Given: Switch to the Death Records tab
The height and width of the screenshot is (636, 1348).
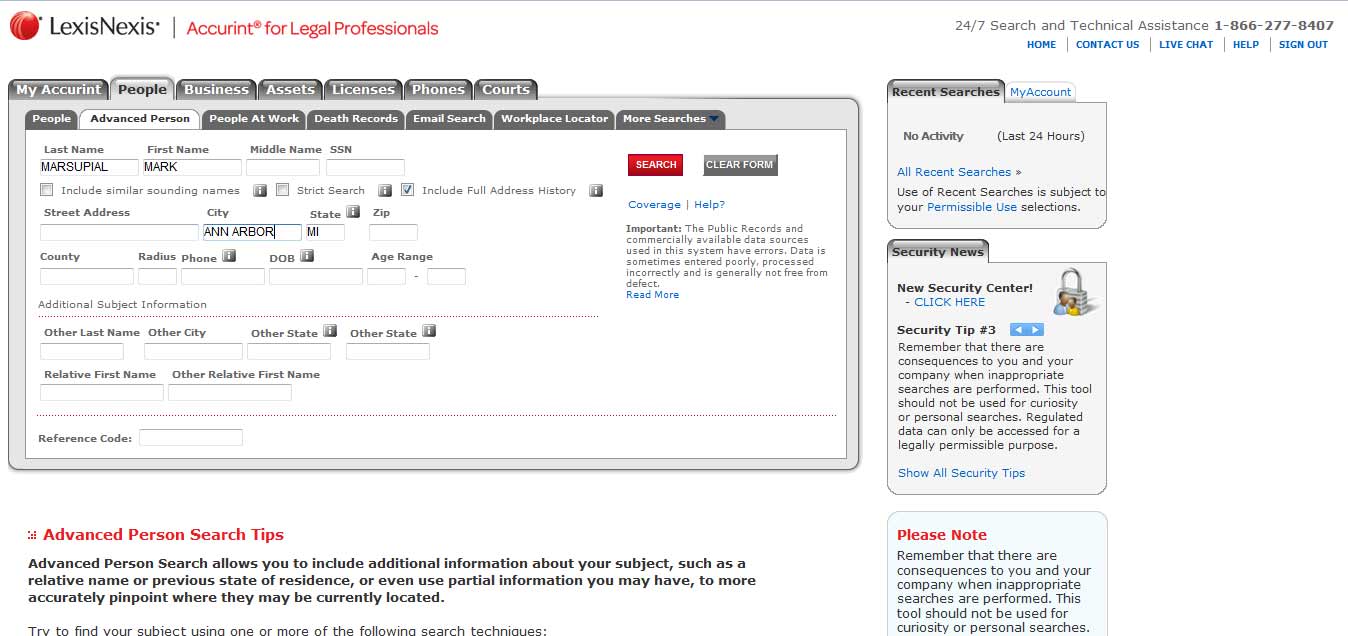Looking at the screenshot, I should tap(356, 119).
